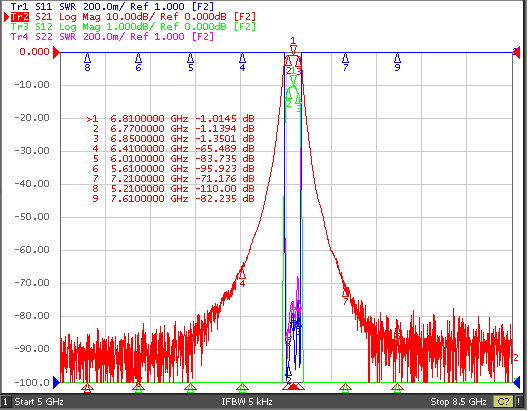The width and height of the screenshot is (528, 411).
Task: Click the active Tr2 S21 trace label
Action: (x=133, y=16)
